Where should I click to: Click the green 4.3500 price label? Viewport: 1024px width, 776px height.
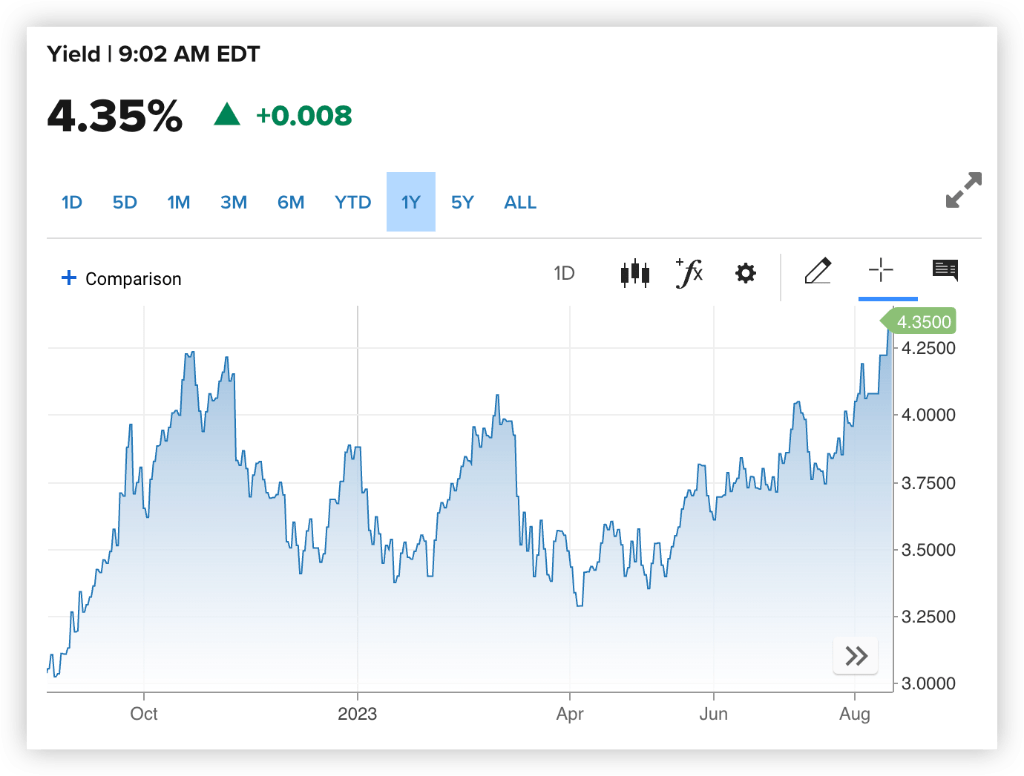click(922, 322)
